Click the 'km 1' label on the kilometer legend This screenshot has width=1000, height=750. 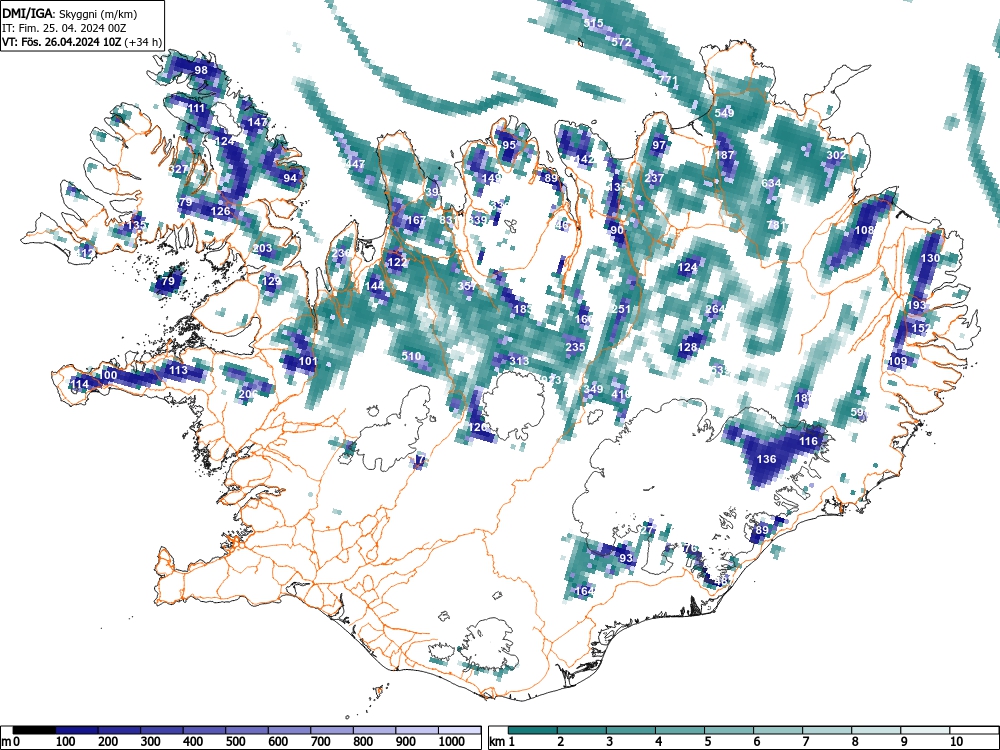point(501,741)
